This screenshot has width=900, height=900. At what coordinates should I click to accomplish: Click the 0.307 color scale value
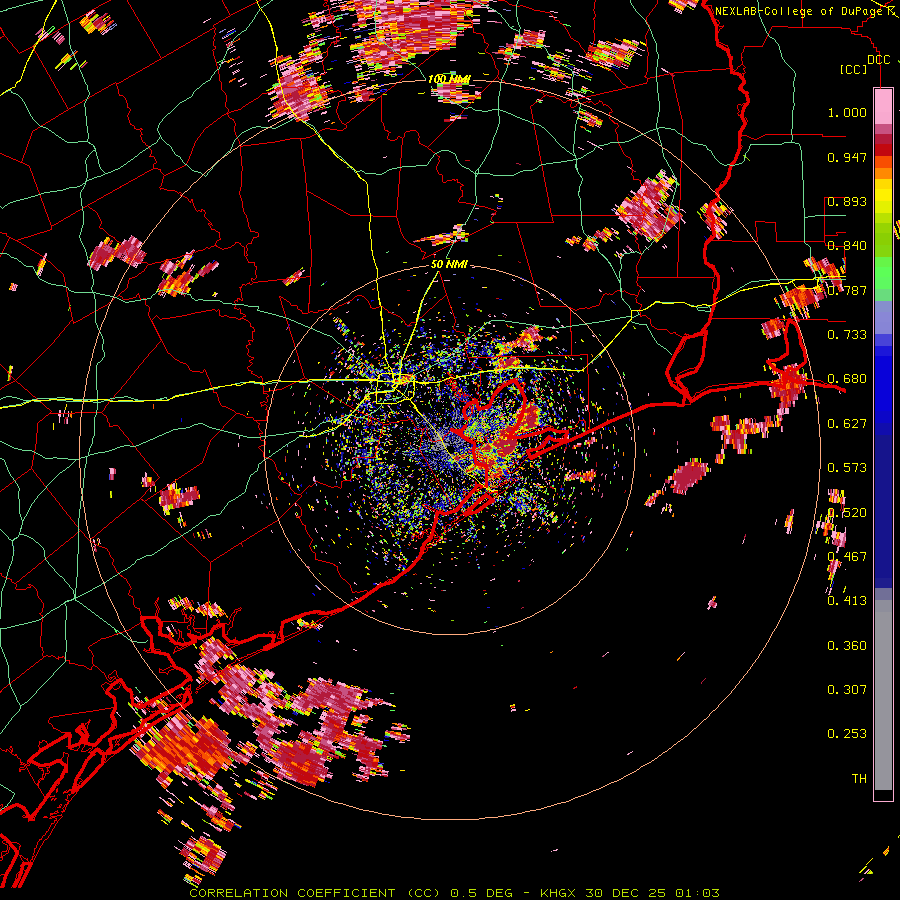tap(847, 690)
